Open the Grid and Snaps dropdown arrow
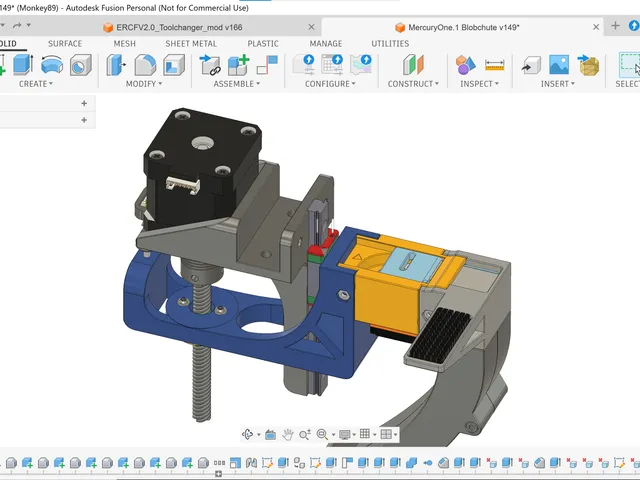Screen dimensions: 640x480 tap(375, 435)
